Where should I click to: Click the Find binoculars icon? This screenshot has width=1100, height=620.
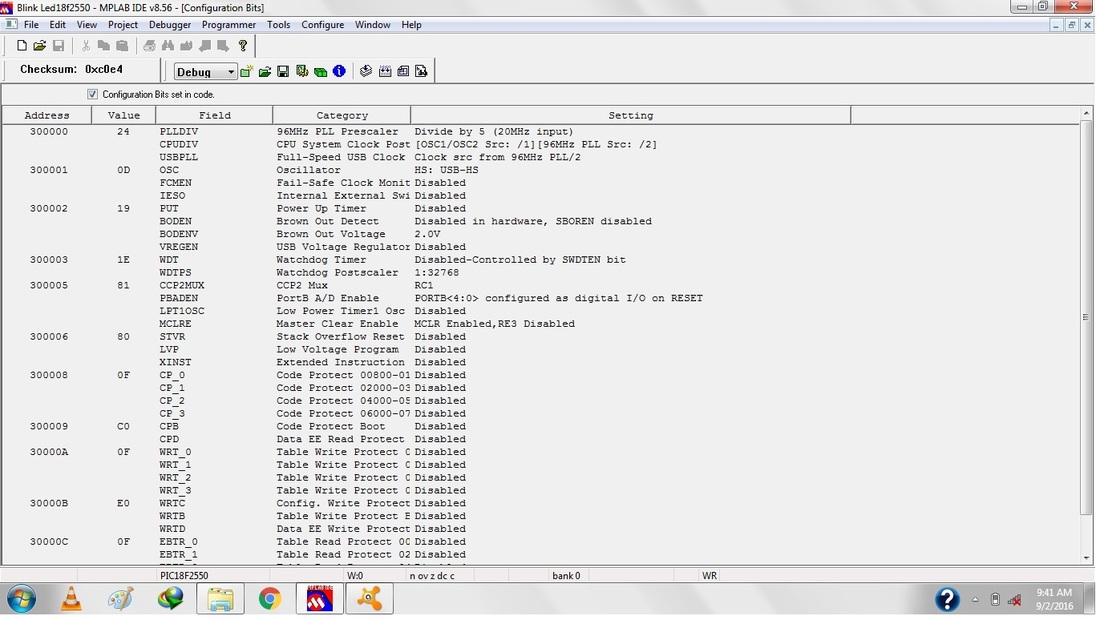tap(168, 46)
